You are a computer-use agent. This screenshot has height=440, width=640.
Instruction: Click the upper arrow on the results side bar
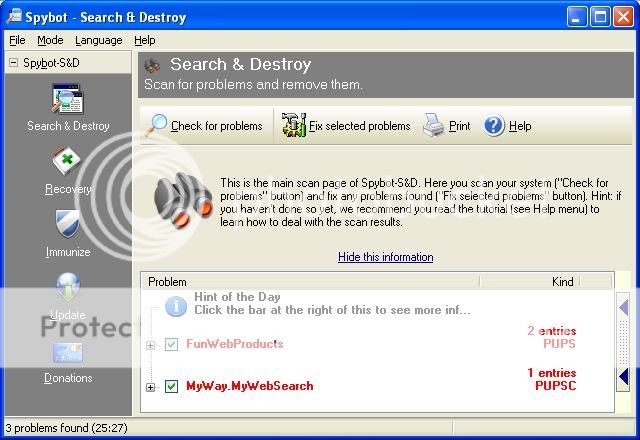point(623,307)
